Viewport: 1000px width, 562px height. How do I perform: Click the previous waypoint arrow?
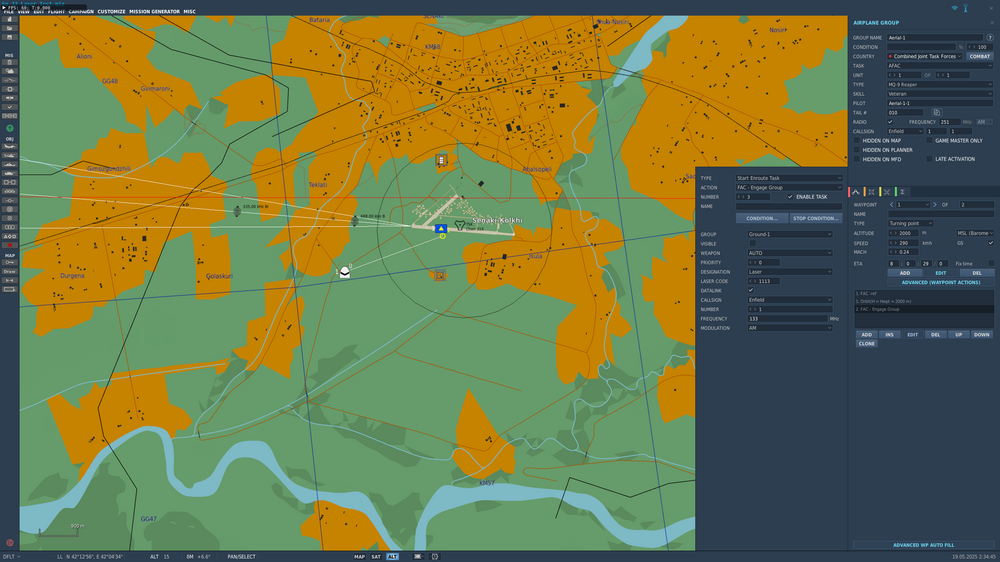coord(891,205)
